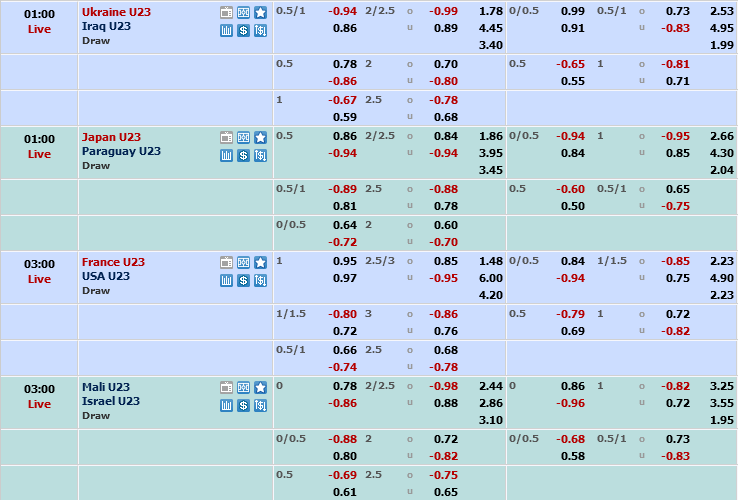
Task: Star the Ukraine U23 vs Iraq U23 match
Action: click(260, 13)
